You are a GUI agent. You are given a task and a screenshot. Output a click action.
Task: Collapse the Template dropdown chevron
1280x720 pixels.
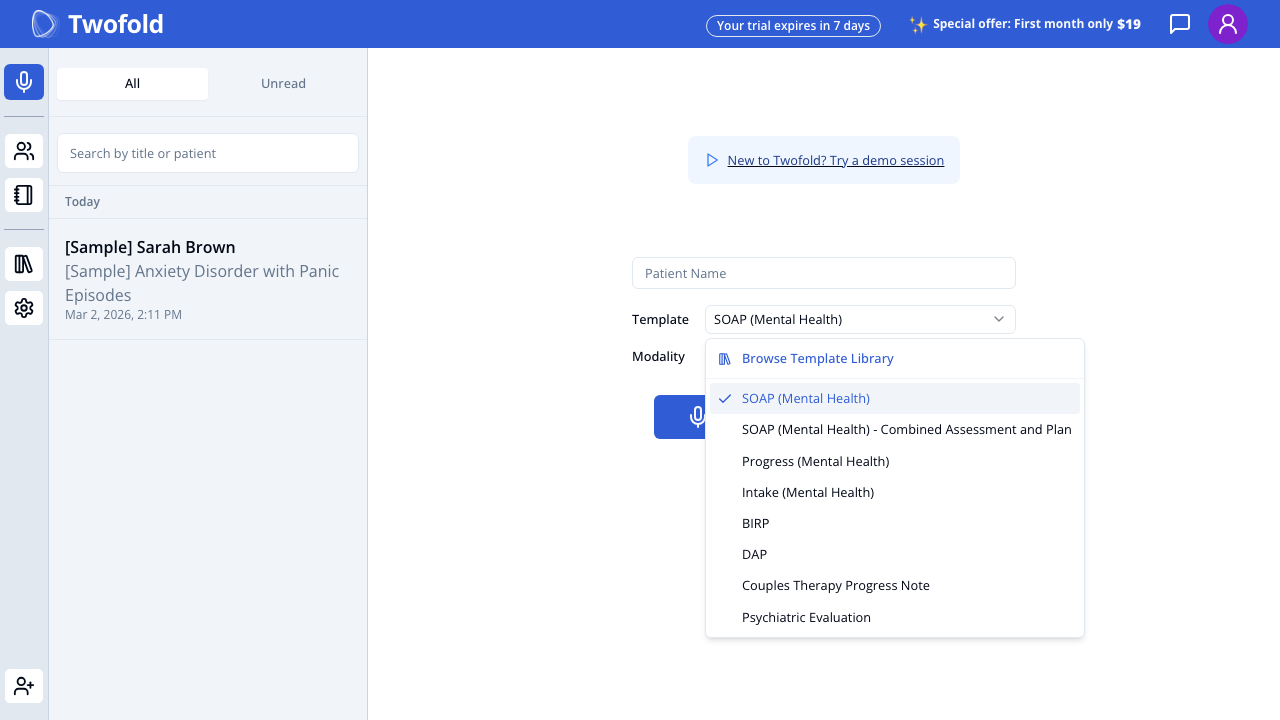[x=998, y=319]
